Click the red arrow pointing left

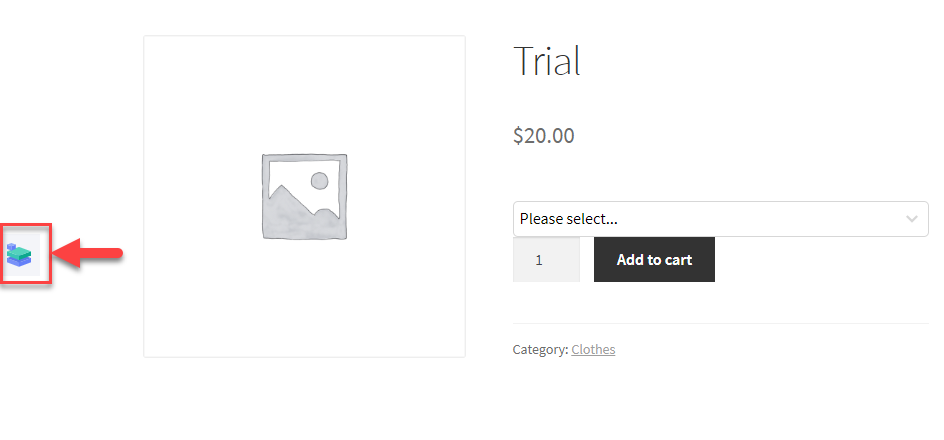[87, 254]
